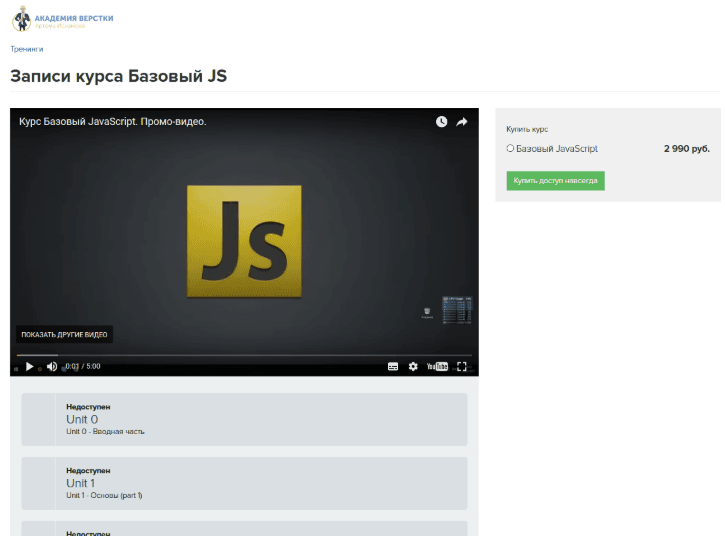Select the Базовый JavaScript radio option
Viewport: 725px width, 548px height.
coord(510,148)
